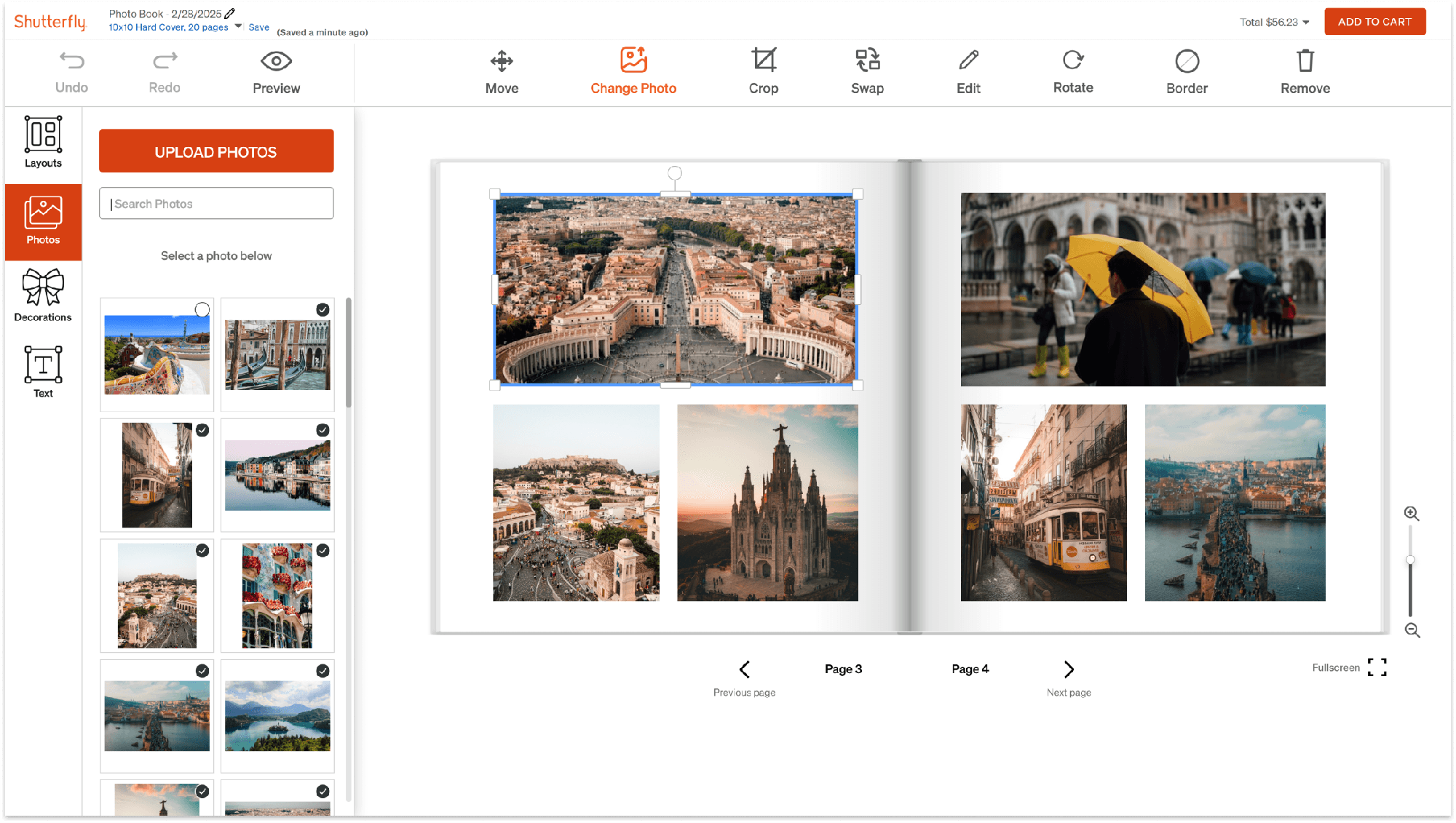Switch to the Photos panel

click(x=43, y=221)
